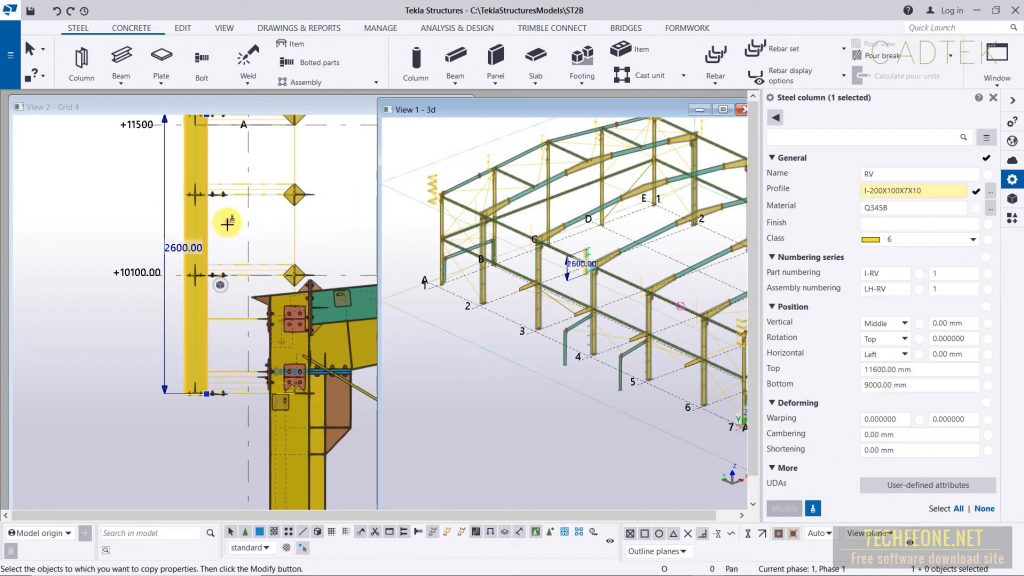Click the Top level value field
The width and height of the screenshot is (1024, 576).
click(x=920, y=370)
